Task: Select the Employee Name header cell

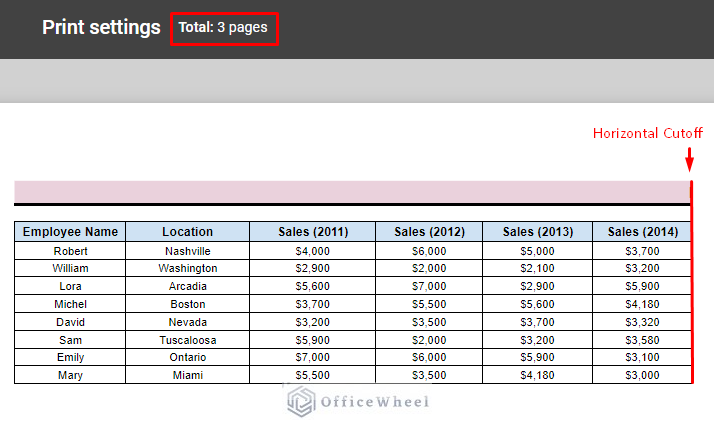Action: (x=70, y=232)
